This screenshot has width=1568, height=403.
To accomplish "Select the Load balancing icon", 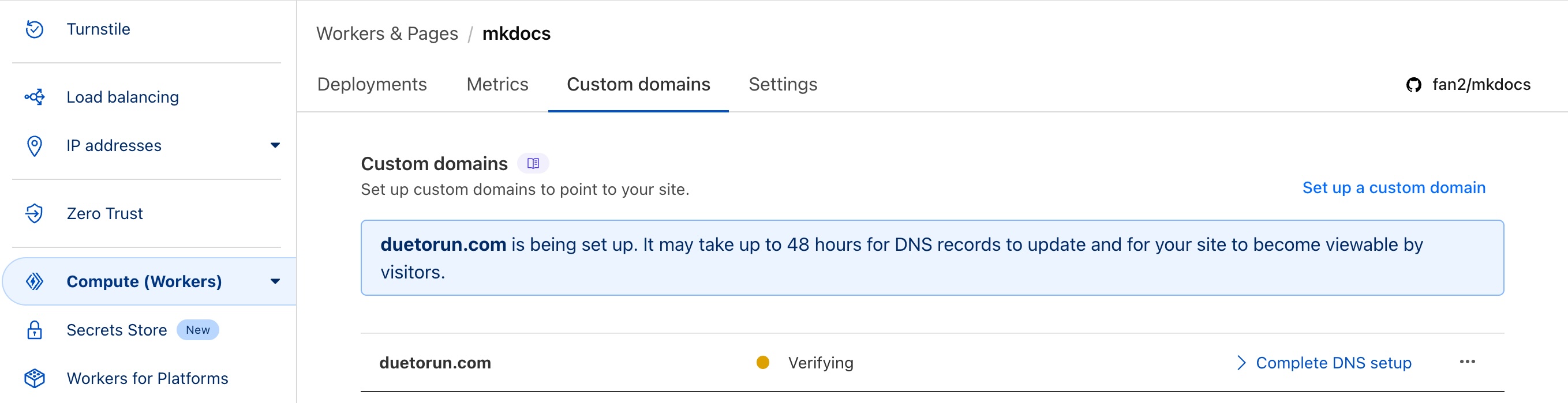I will 34,97.
